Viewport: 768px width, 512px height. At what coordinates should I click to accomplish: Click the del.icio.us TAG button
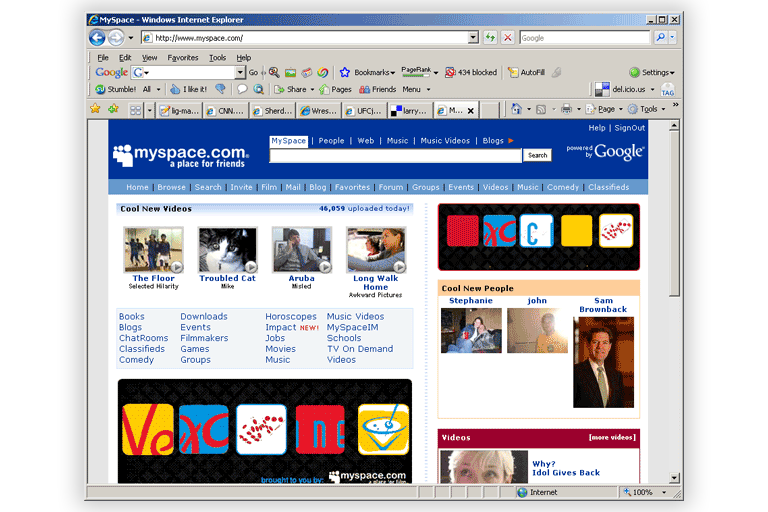(x=668, y=90)
